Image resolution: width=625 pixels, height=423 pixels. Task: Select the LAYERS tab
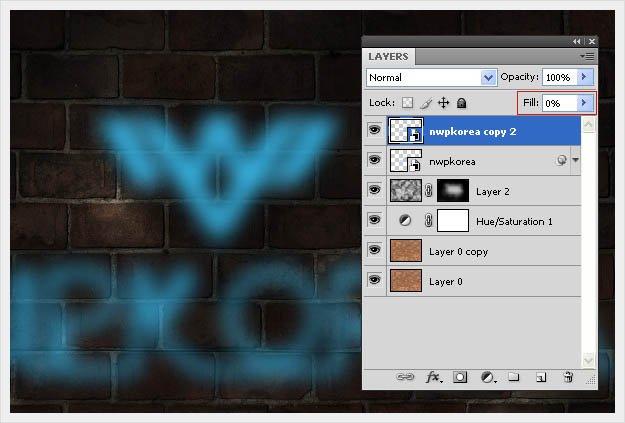coord(388,57)
